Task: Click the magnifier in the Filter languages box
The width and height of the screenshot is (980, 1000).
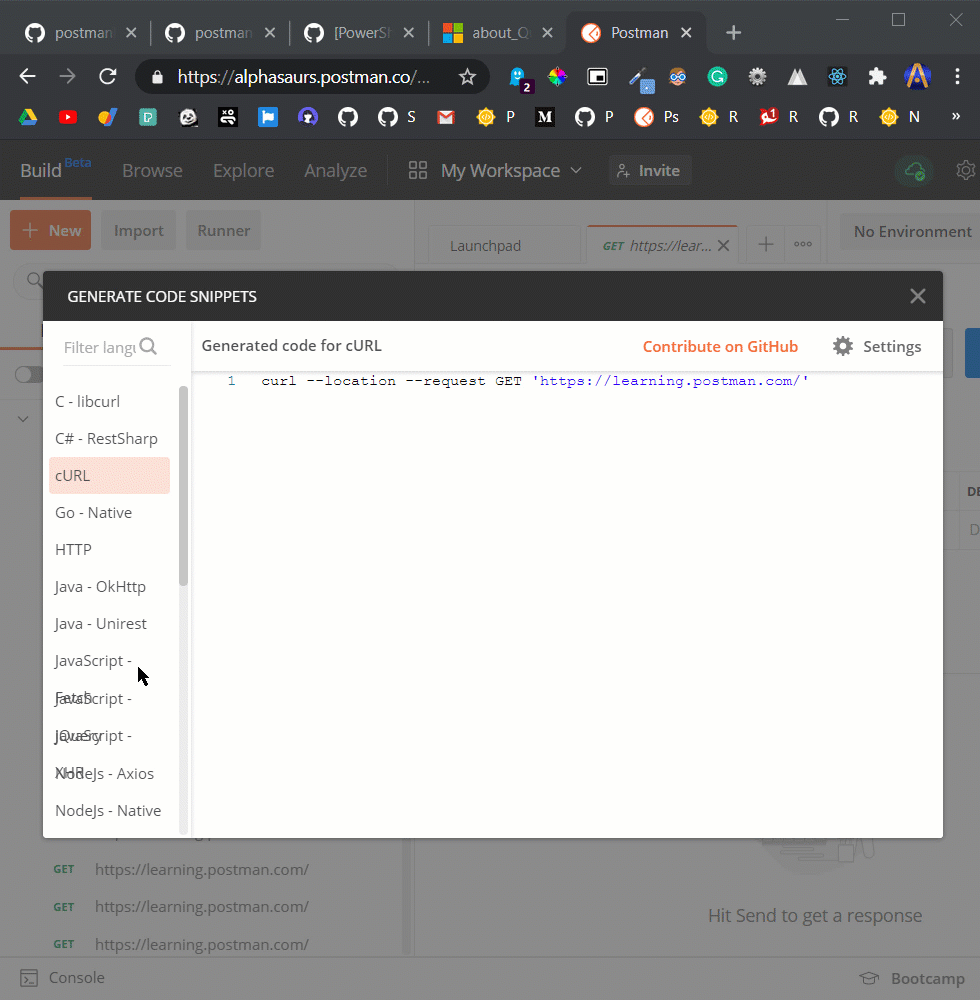Action: (x=148, y=346)
